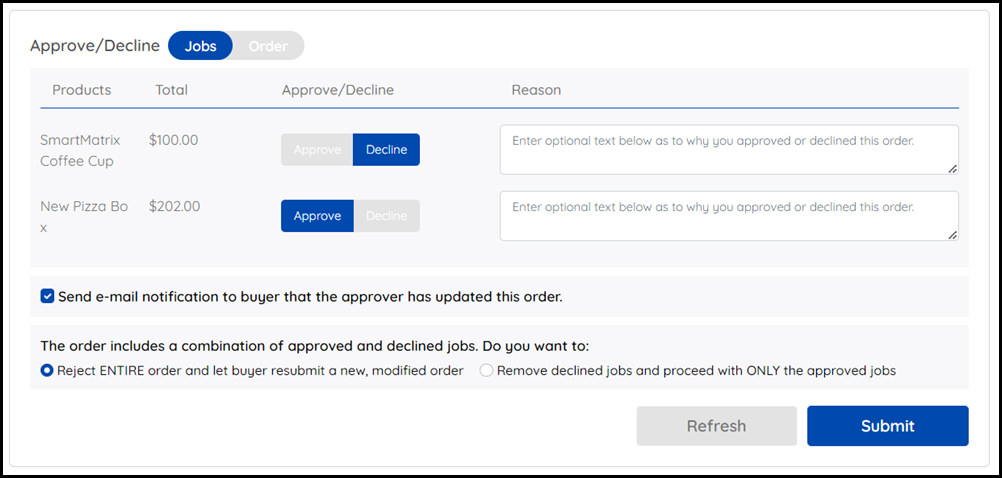
Task: Click the Products column header
Action: coord(82,90)
